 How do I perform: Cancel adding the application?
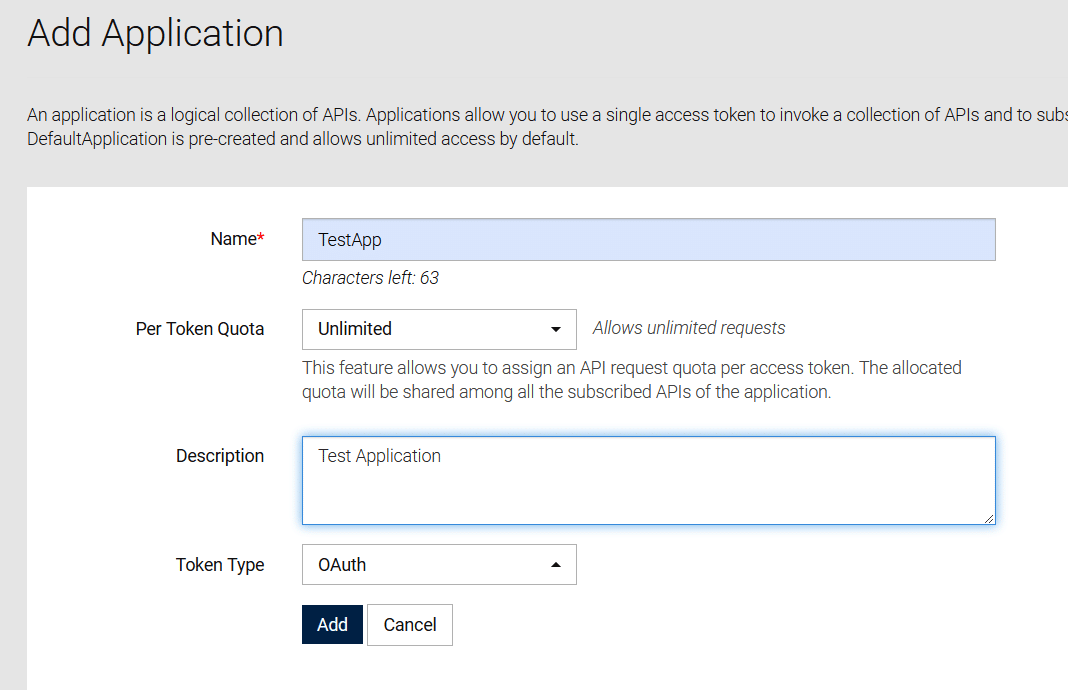click(x=410, y=625)
